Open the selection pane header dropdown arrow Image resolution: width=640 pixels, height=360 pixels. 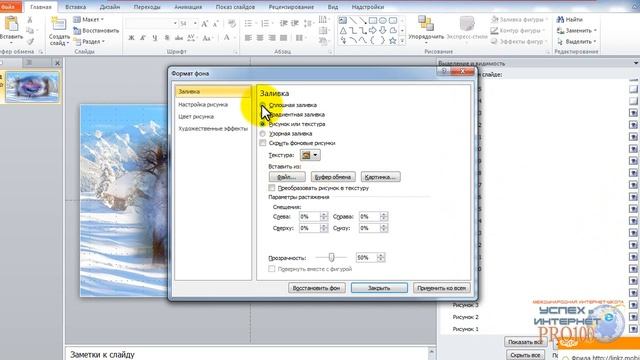[x=636, y=63]
